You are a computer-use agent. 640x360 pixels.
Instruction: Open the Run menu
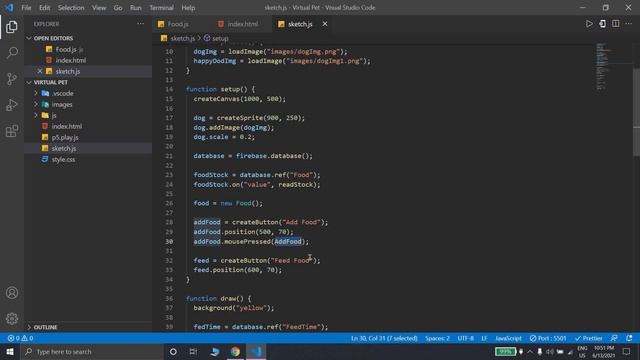tap(136, 7)
